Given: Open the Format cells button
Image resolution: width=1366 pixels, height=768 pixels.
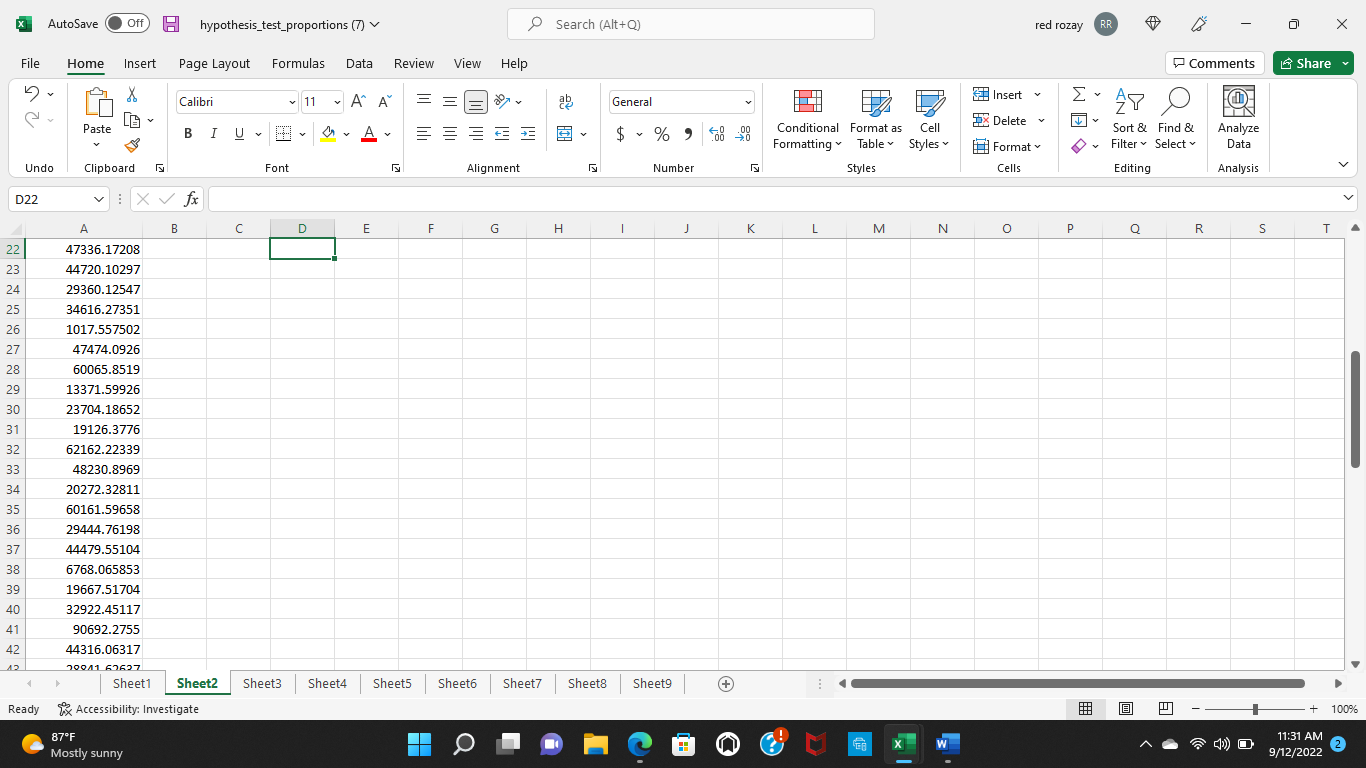Looking at the screenshot, I should coord(1007,146).
